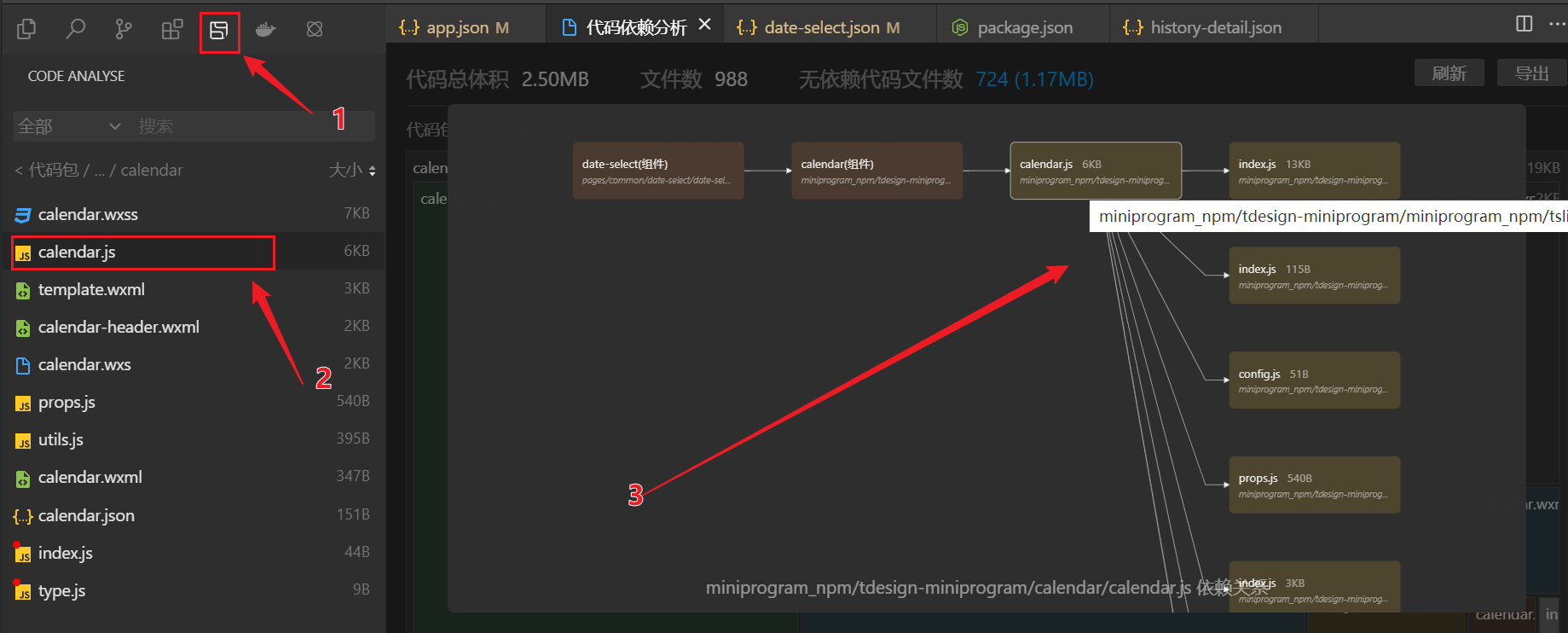Open the Explorer files icon
1568x633 pixels.
pos(26,29)
